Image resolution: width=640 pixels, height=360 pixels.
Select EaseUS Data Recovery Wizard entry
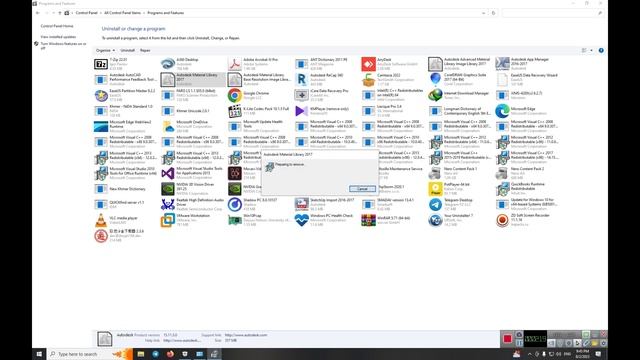point(527,80)
